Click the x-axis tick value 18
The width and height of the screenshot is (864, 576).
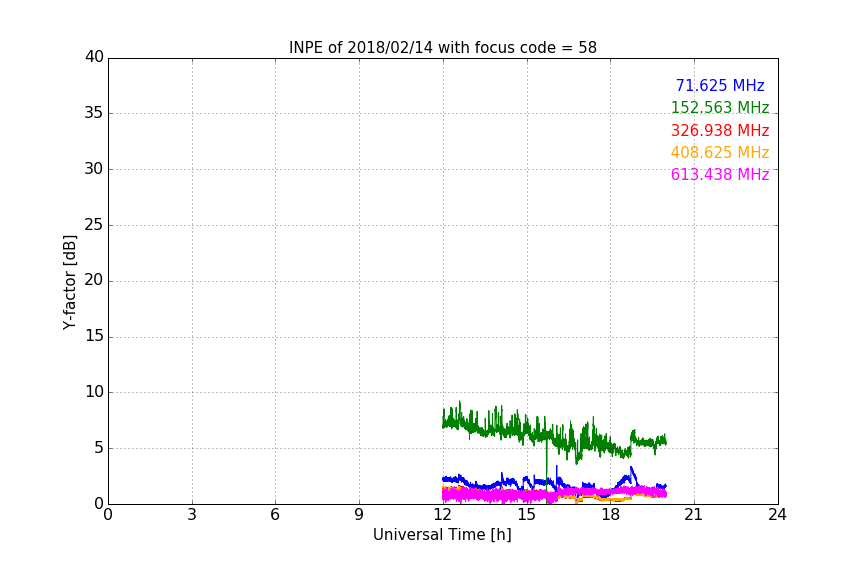point(610,515)
